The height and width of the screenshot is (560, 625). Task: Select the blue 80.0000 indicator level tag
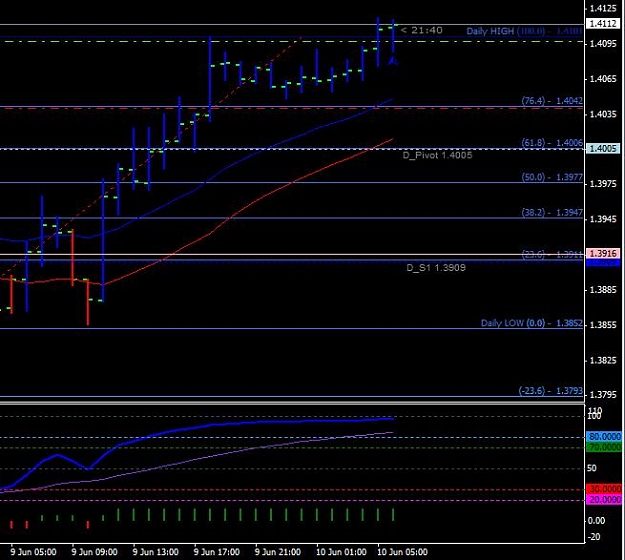click(604, 436)
